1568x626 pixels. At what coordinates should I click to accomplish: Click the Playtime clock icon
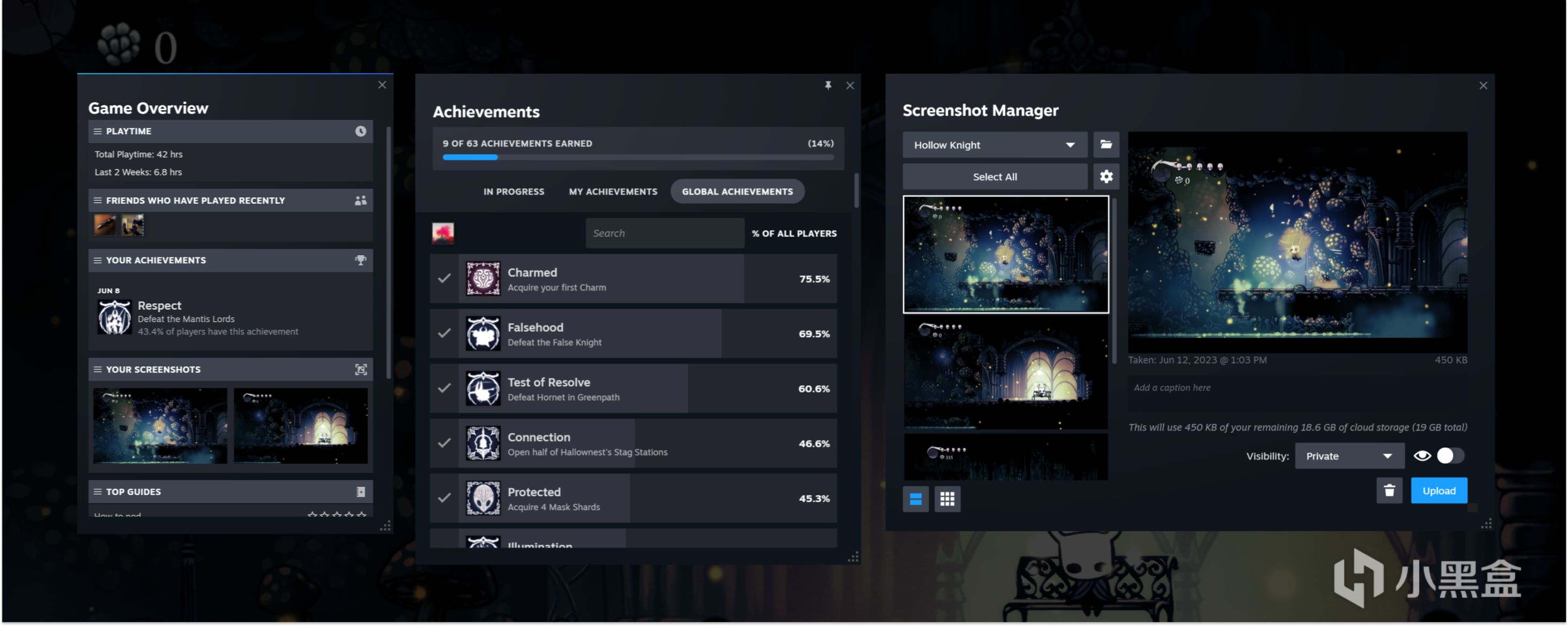(361, 131)
